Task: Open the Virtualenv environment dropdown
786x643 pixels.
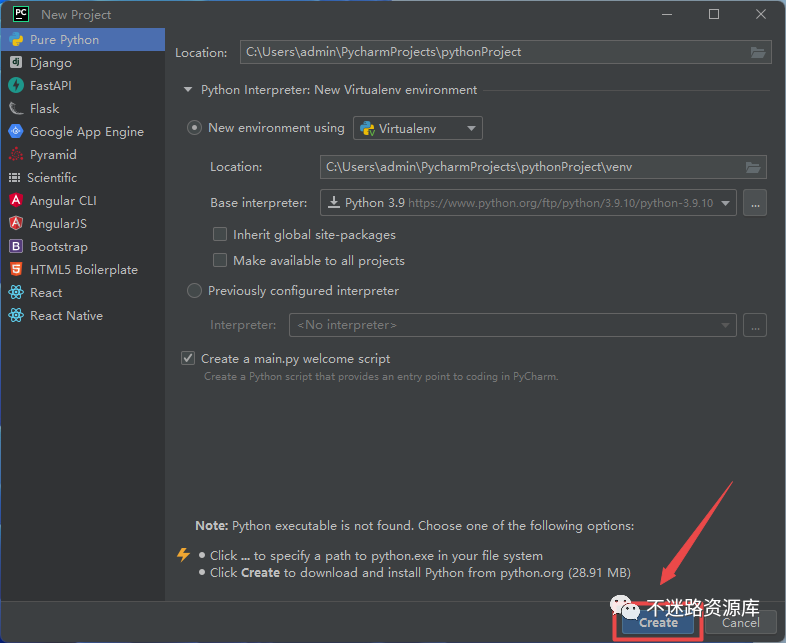Action: 418,128
